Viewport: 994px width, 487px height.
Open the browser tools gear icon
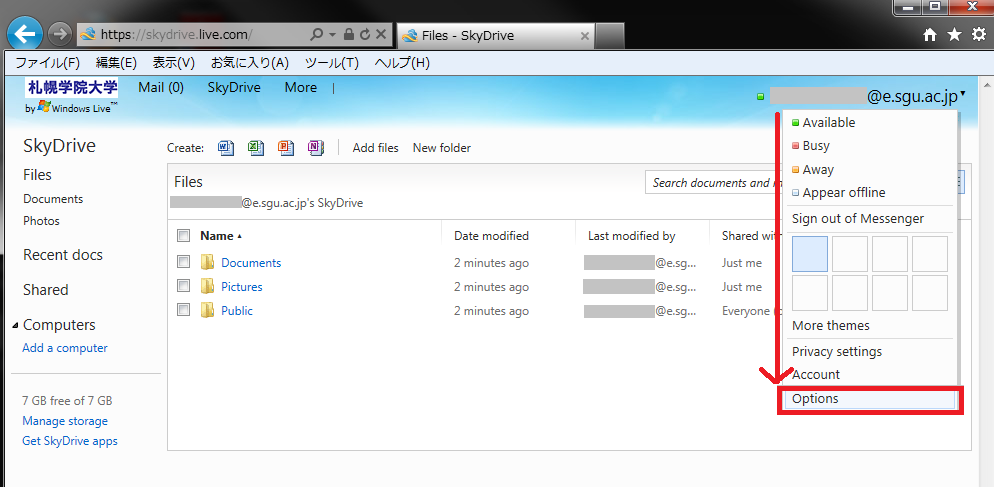pyautogui.click(x=979, y=35)
